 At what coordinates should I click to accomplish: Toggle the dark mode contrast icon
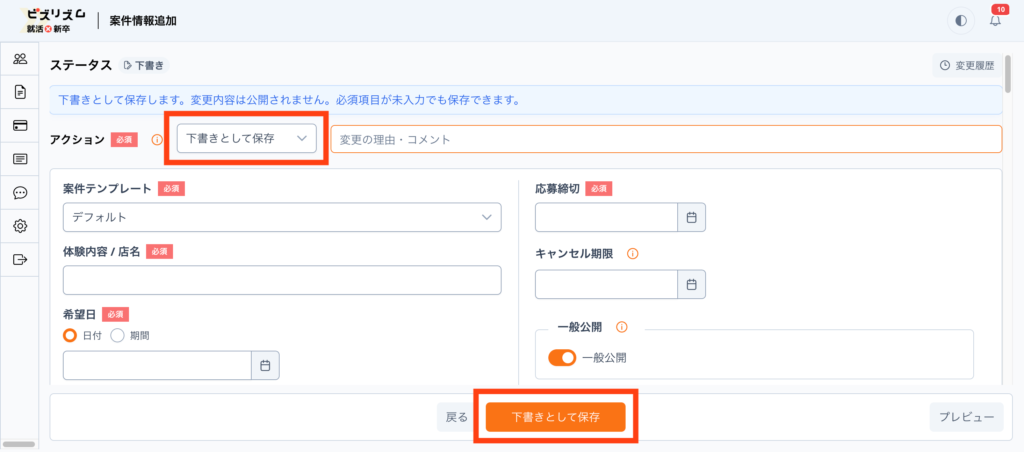pyautogui.click(x=961, y=20)
